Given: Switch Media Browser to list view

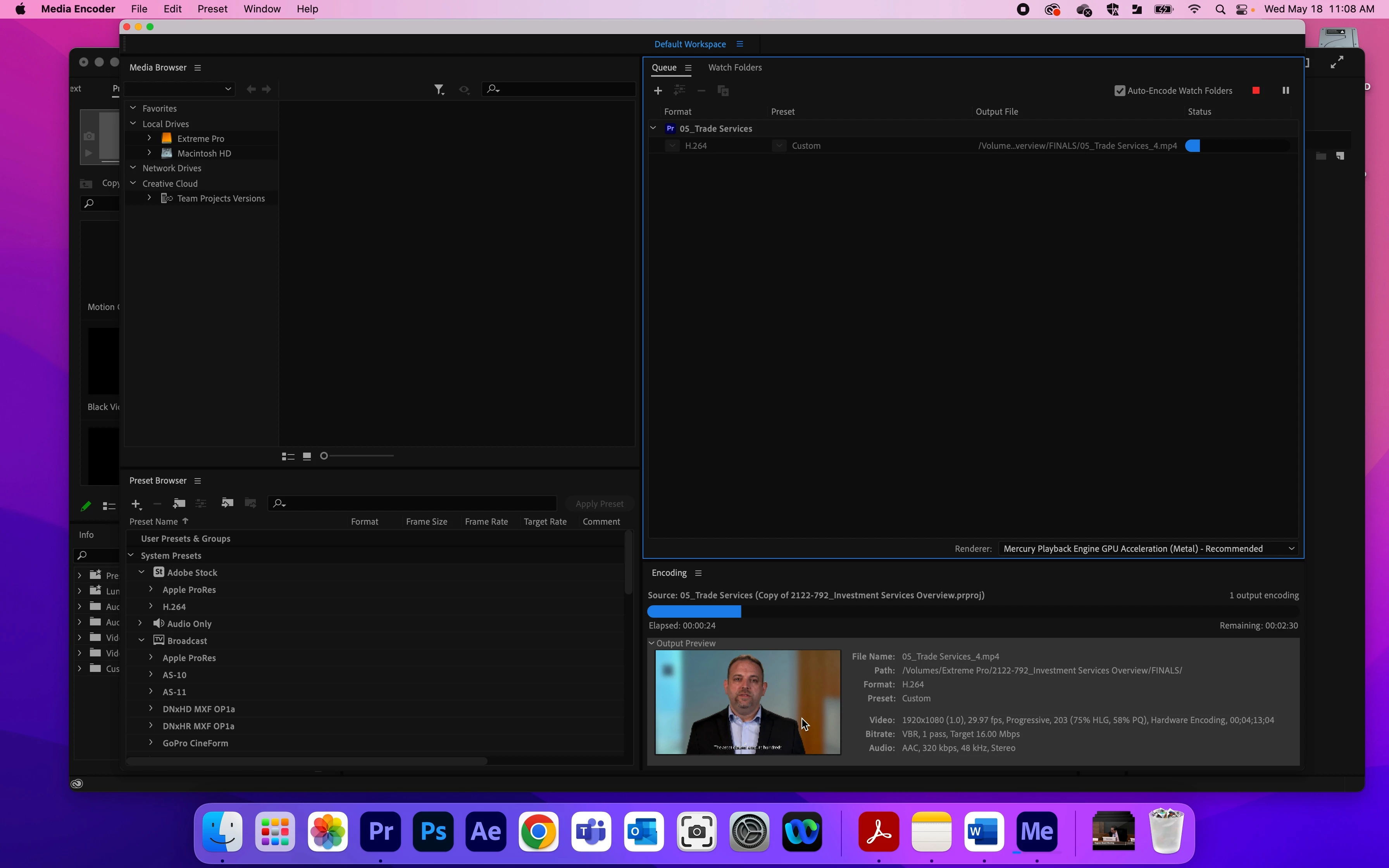Looking at the screenshot, I should (x=288, y=456).
